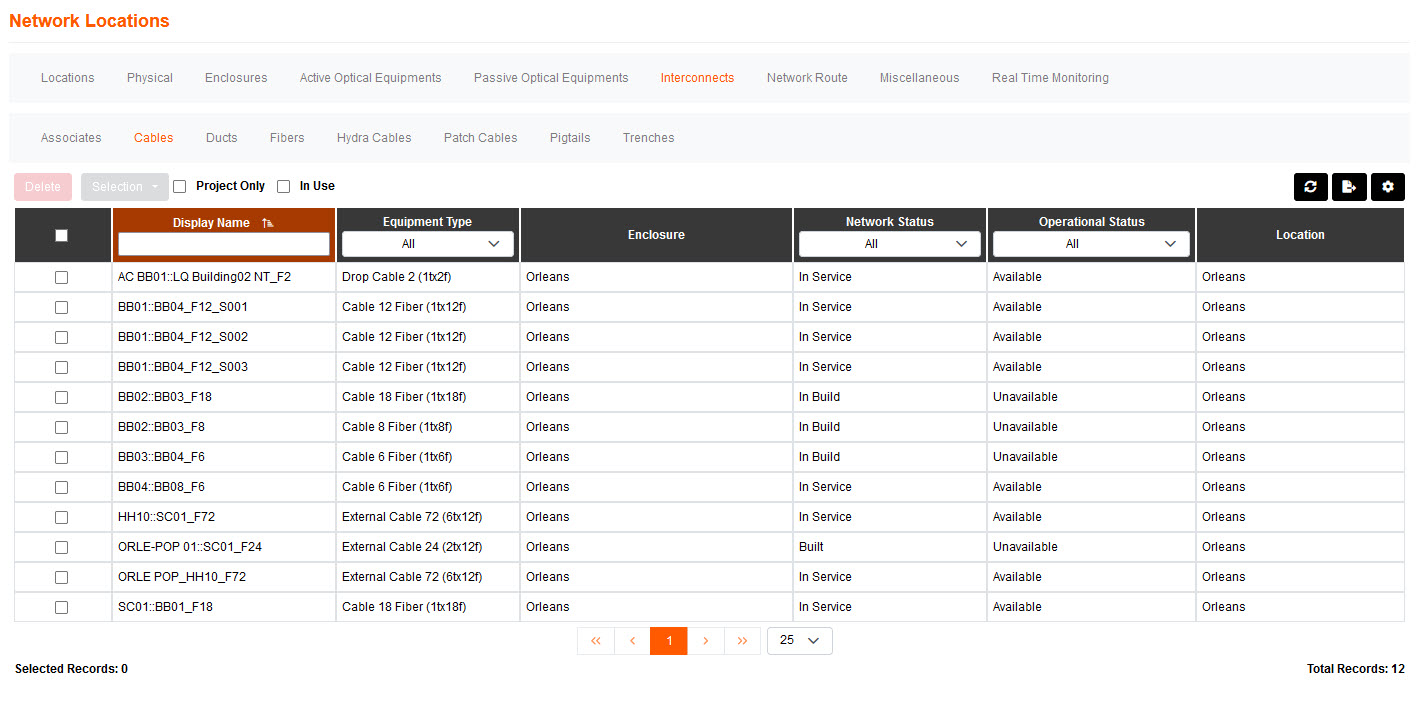This screenshot has height=701, width=1420.
Task: Select the Patch Cables sub-tab
Action: [481, 138]
